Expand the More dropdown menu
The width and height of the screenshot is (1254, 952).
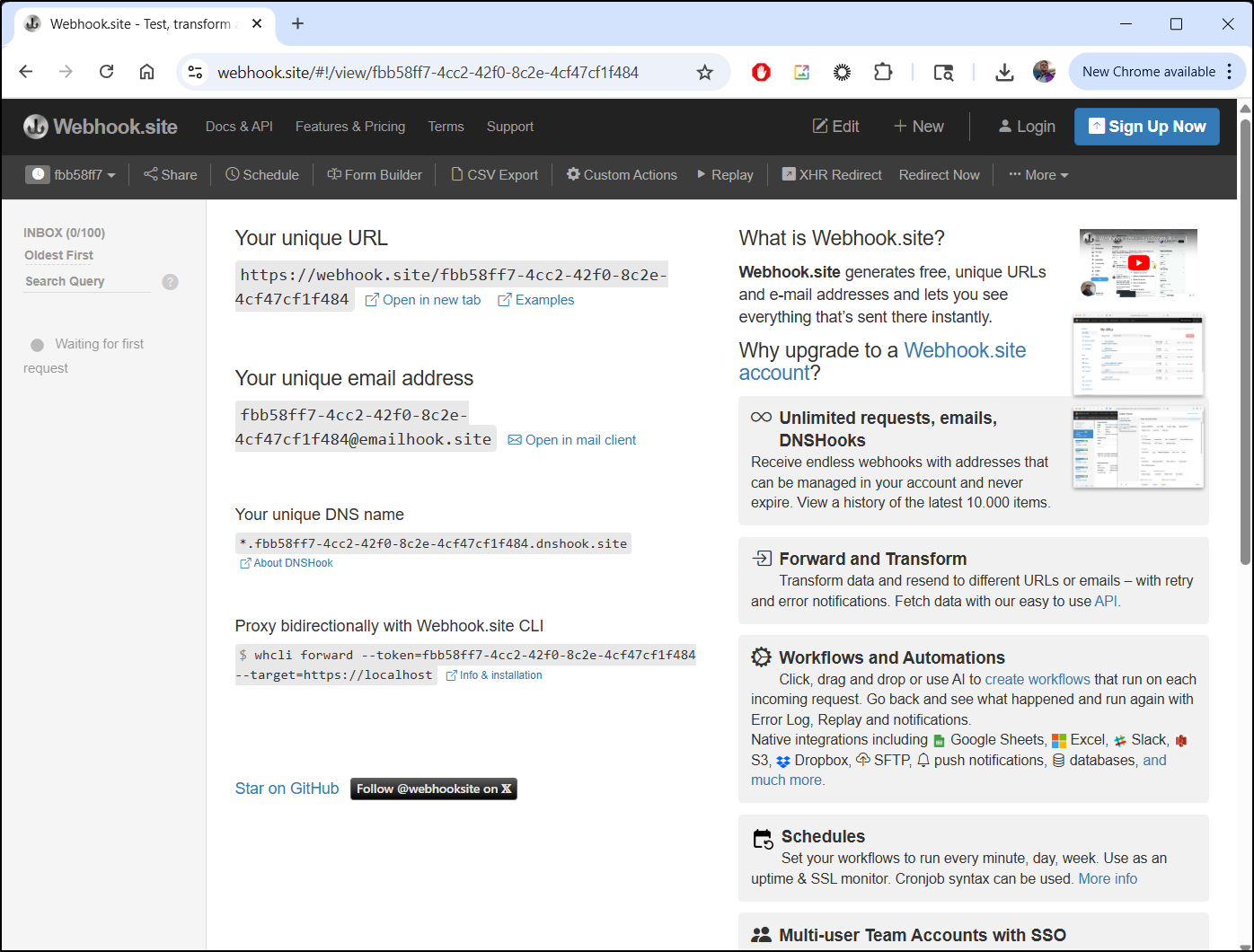click(1038, 175)
